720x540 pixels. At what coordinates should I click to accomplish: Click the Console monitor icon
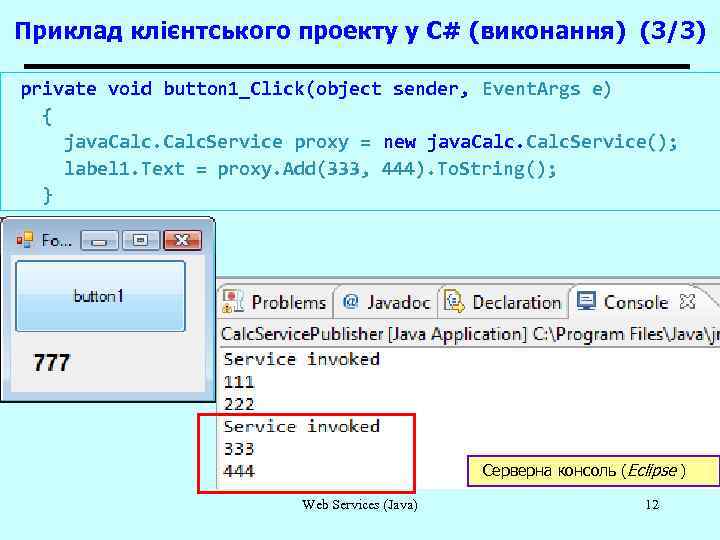click(586, 301)
